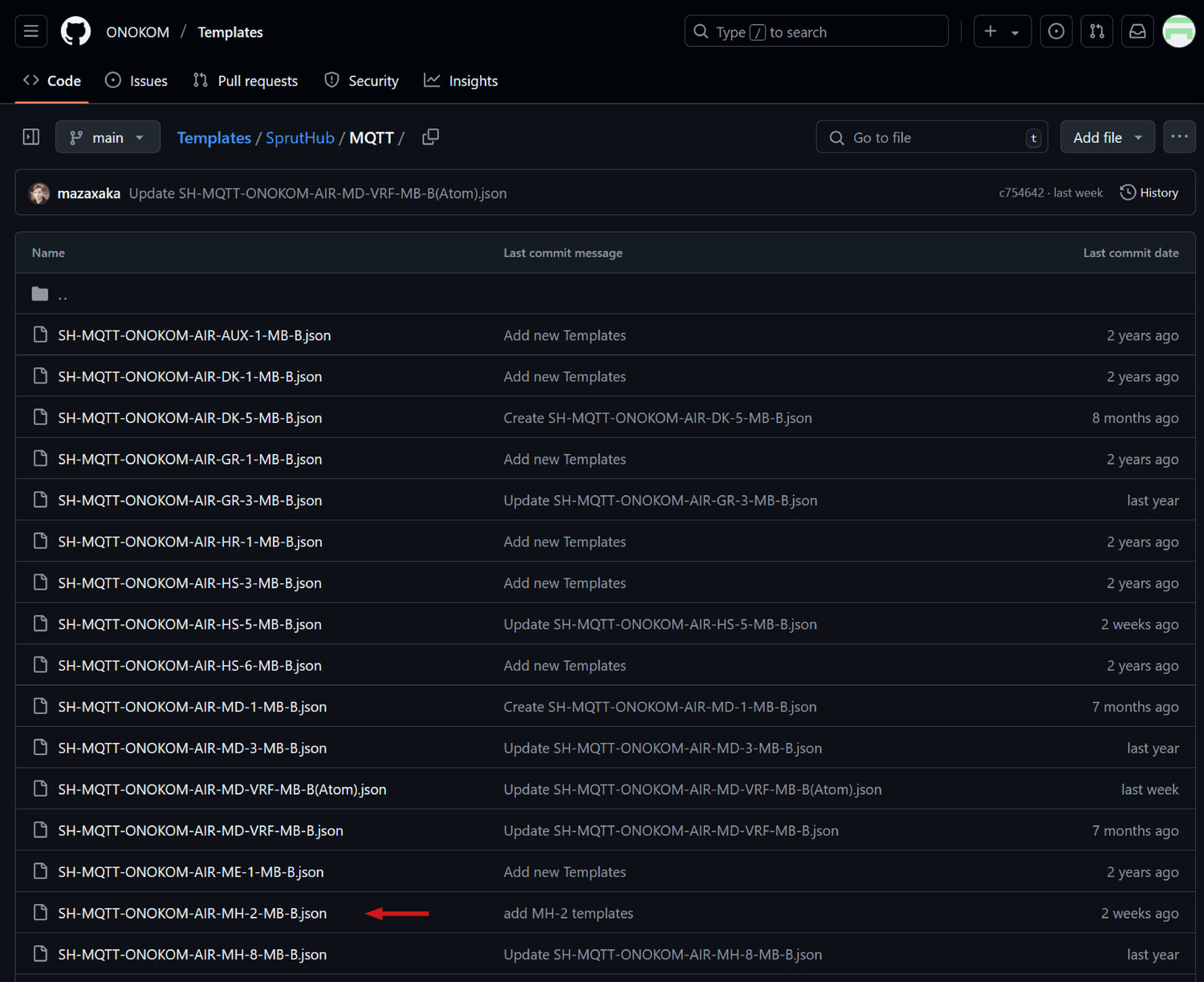This screenshot has height=982, width=1204.
Task: Open the pull requests icon in header
Action: pyautogui.click(x=1096, y=31)
